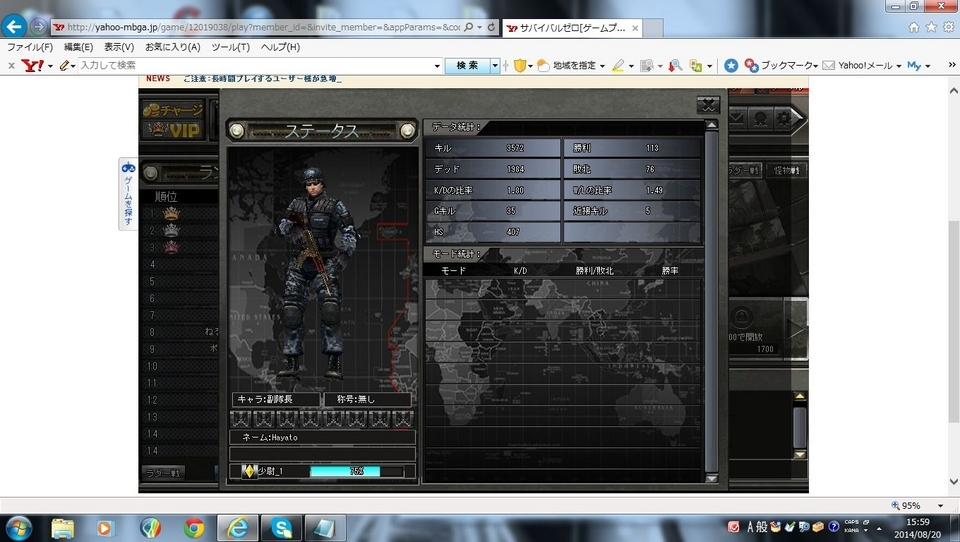
Task: Click the キル value 3572
Action: pos(515,148)
